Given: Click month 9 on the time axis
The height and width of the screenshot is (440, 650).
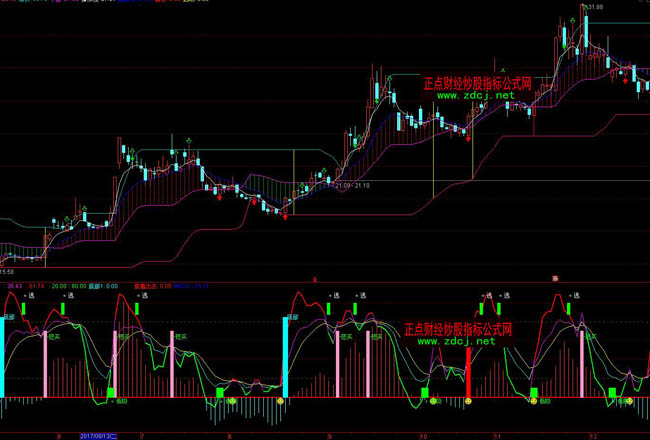Looking at the screenshot, I should pyautogui.click(x=329, y=436).
